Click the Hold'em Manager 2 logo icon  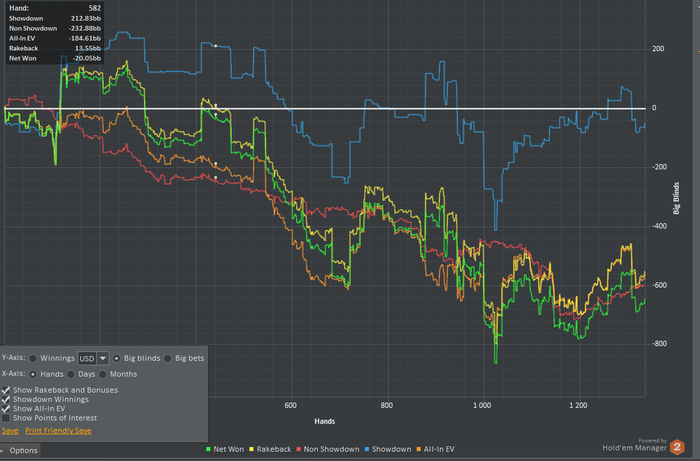pyautogui.click(x=677, y=447)
